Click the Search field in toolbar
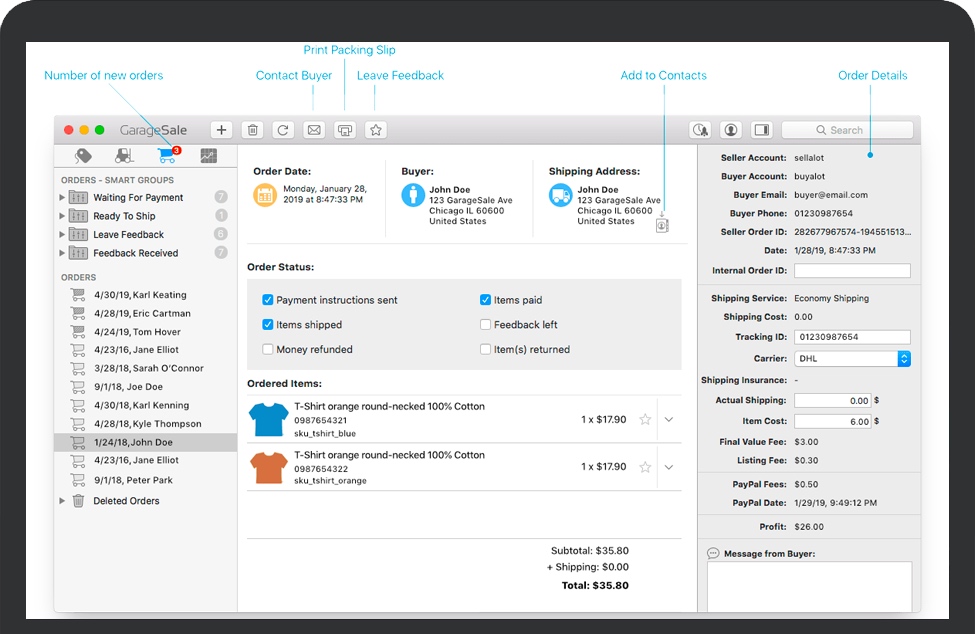This screenshot has height=634, width=975. click(x=847, y=130)
